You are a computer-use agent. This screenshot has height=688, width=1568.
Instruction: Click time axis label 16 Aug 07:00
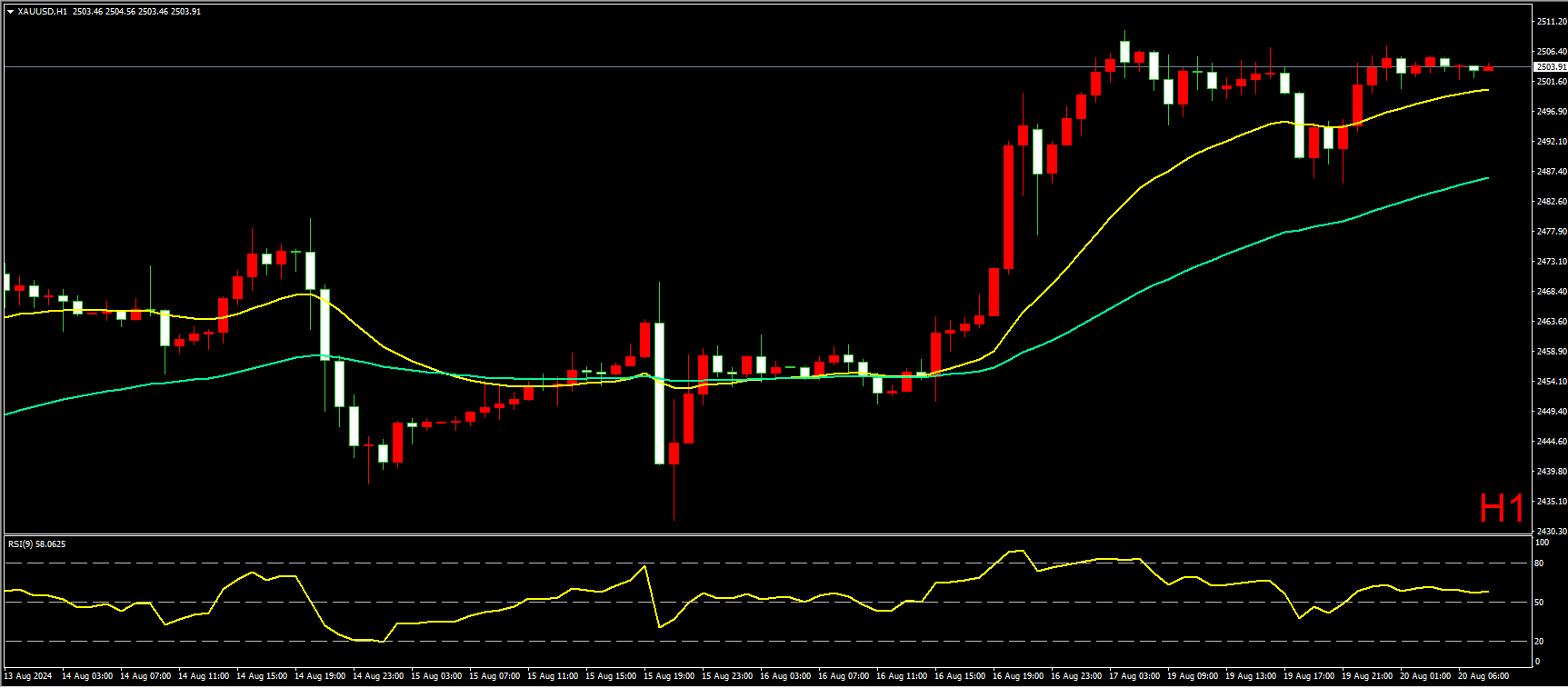click(x=844, y=676)
